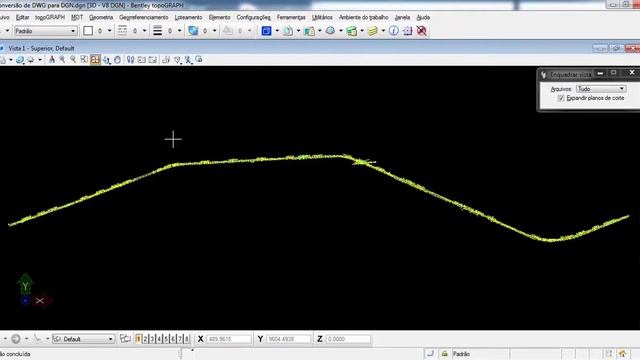Open the MDT menu
Image resolution: width=640 pixels, height=360 pixels.
tap(77, 17)
